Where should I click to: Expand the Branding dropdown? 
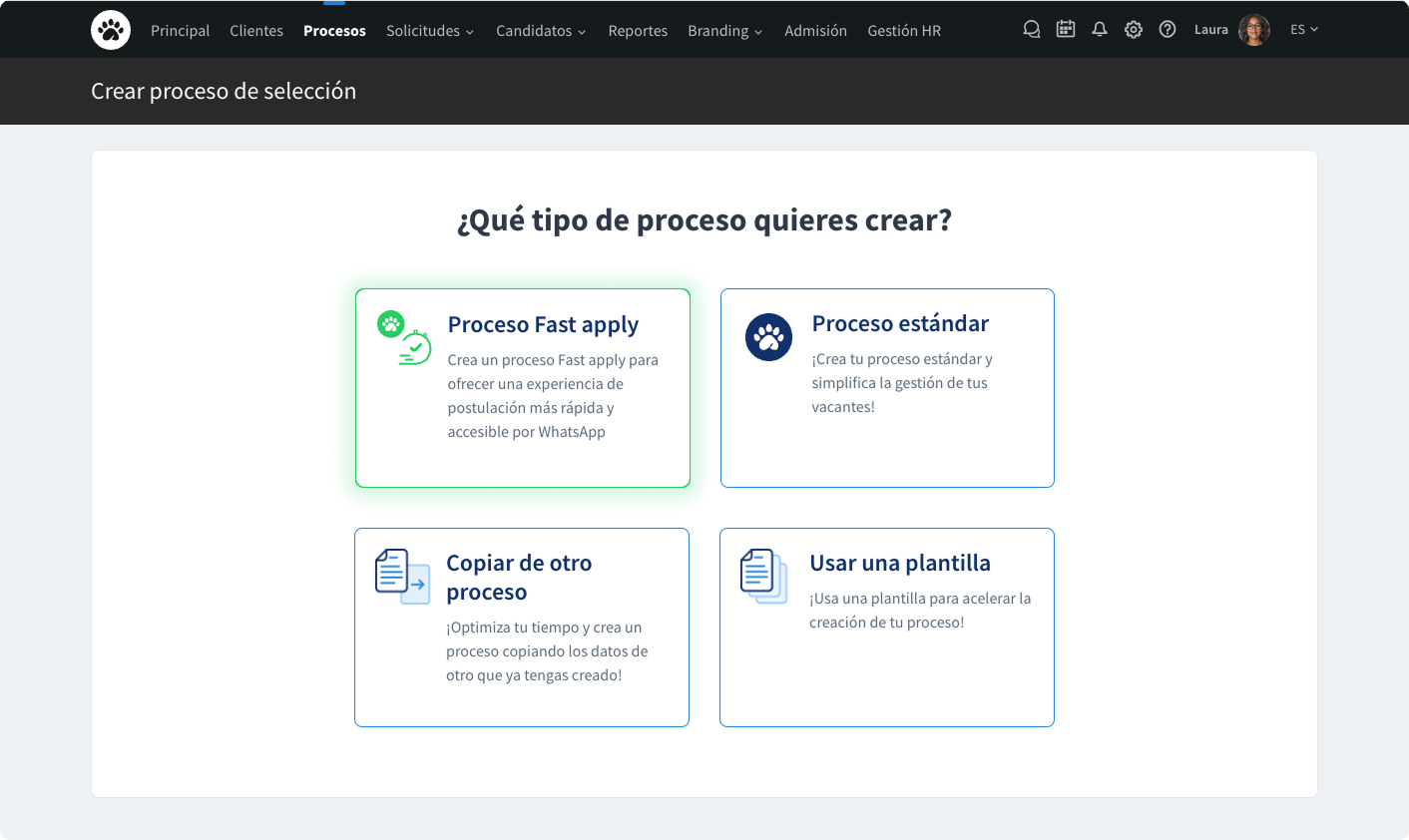(x=724, y=30)
